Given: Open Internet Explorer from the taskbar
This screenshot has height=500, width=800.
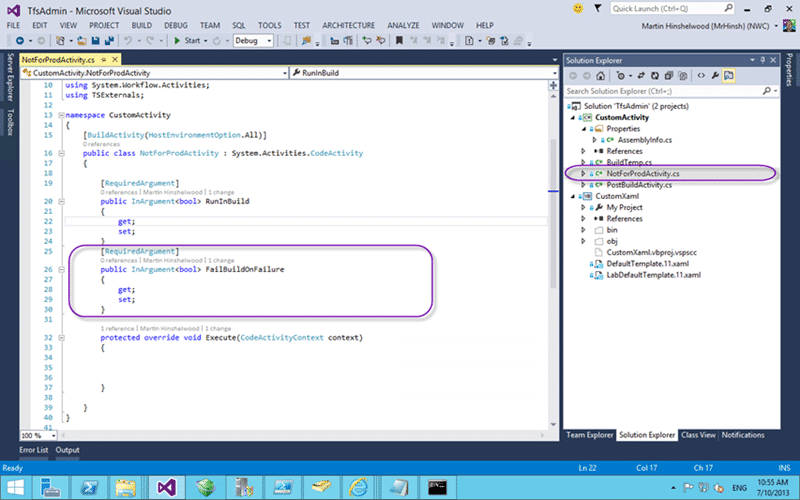Looking at the screenshot, I should 358,487.
